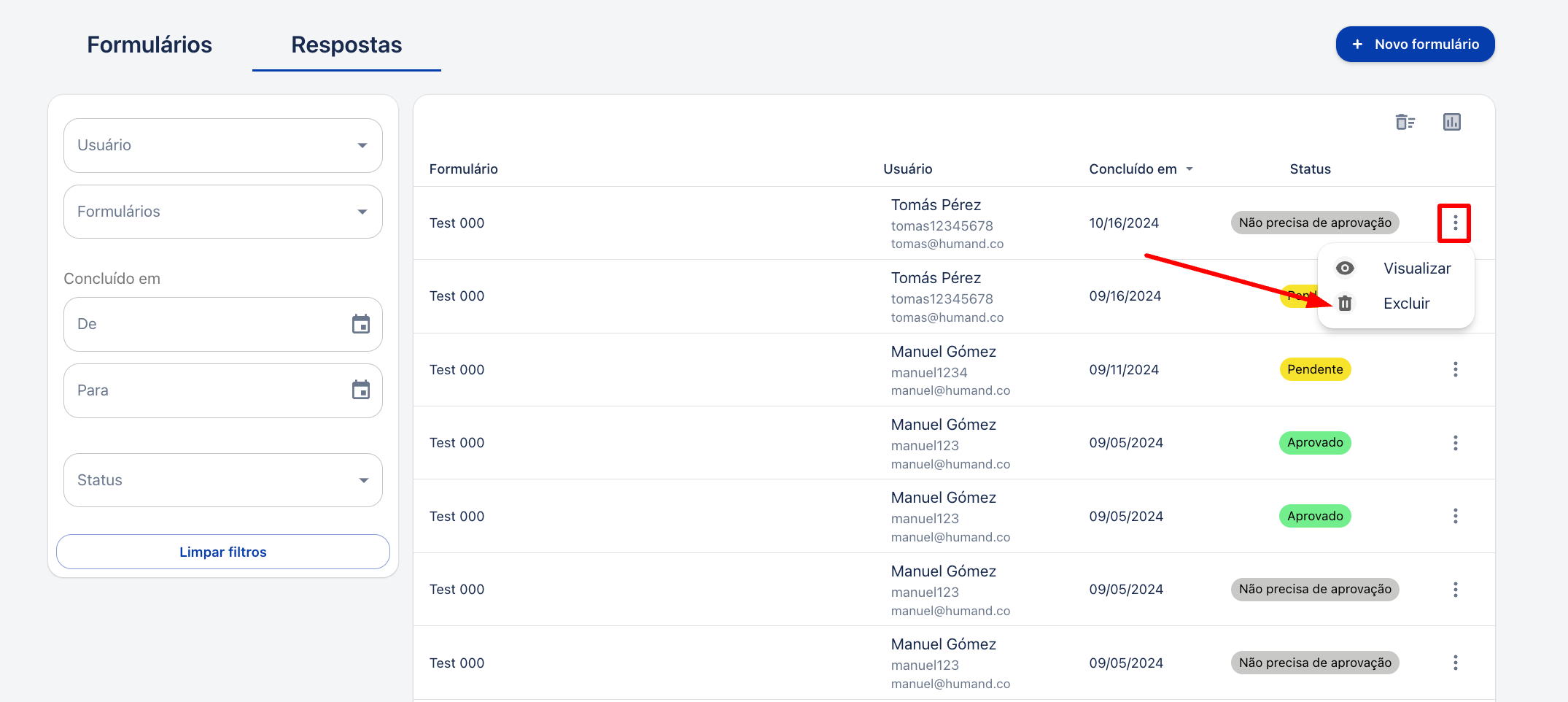1568x702 pixels.
Task: Select Visualizar from the context menu
Action: tap(1396, 269)
